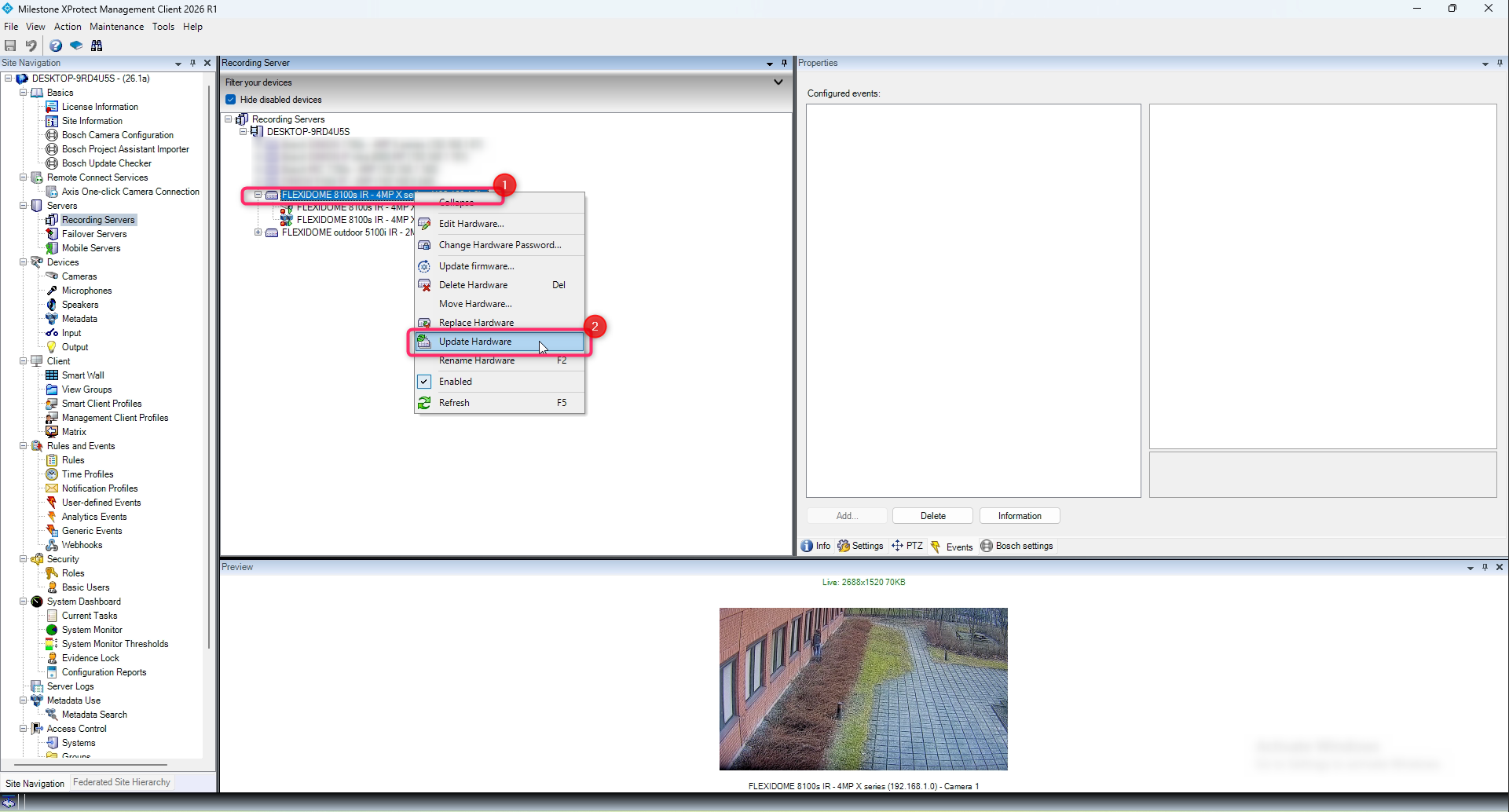Collapse the Devices tree node
1509x812 pixels.
[24, 262]
